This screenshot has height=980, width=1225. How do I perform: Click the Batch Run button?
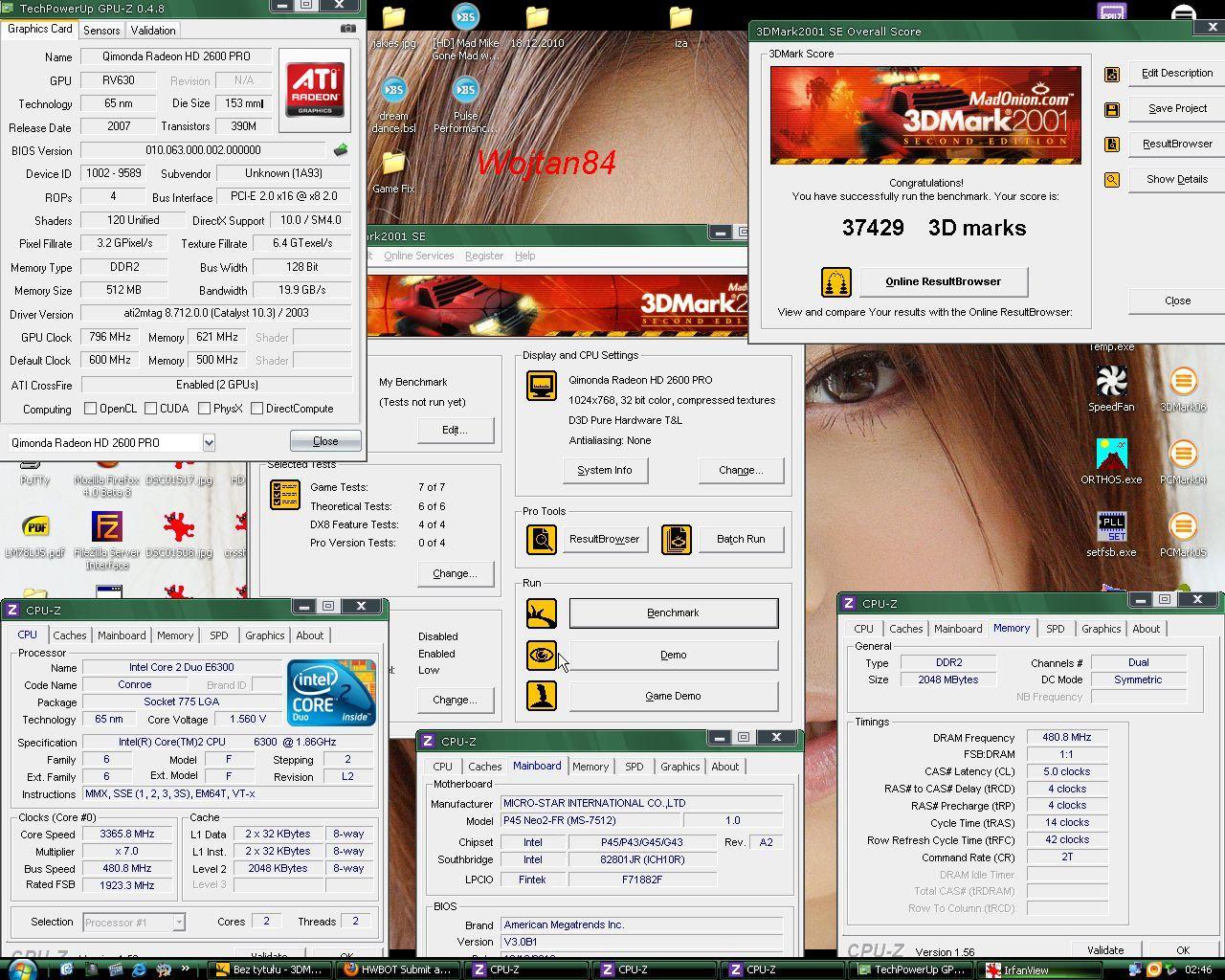pyautogui.click(x=741, y=539)
